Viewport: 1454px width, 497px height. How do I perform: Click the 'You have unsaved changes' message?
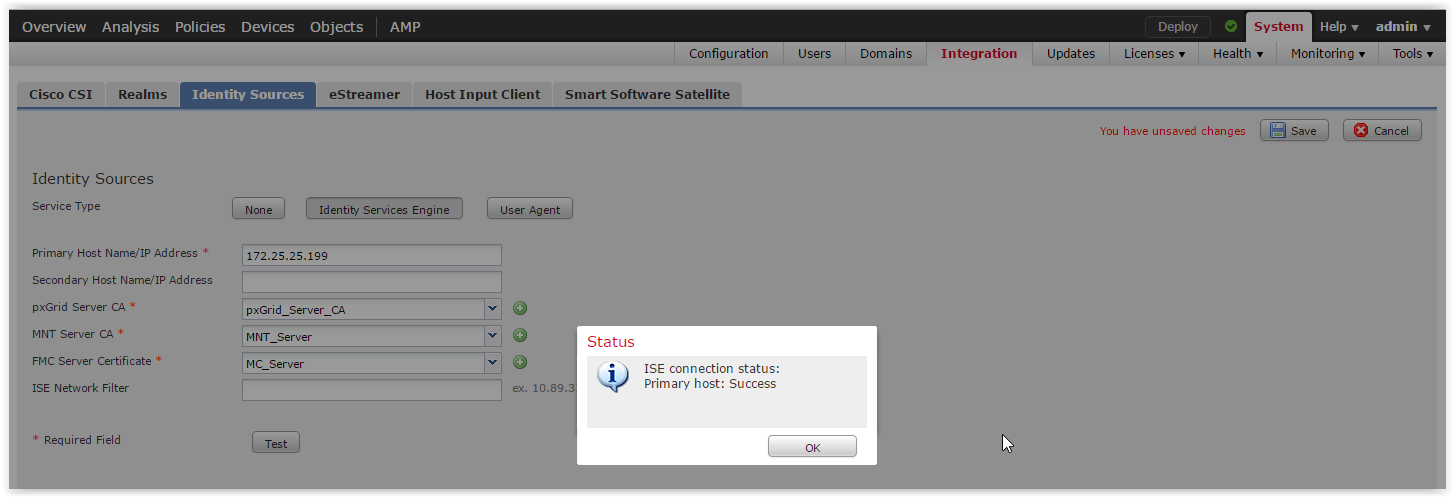pos(1172,131)
